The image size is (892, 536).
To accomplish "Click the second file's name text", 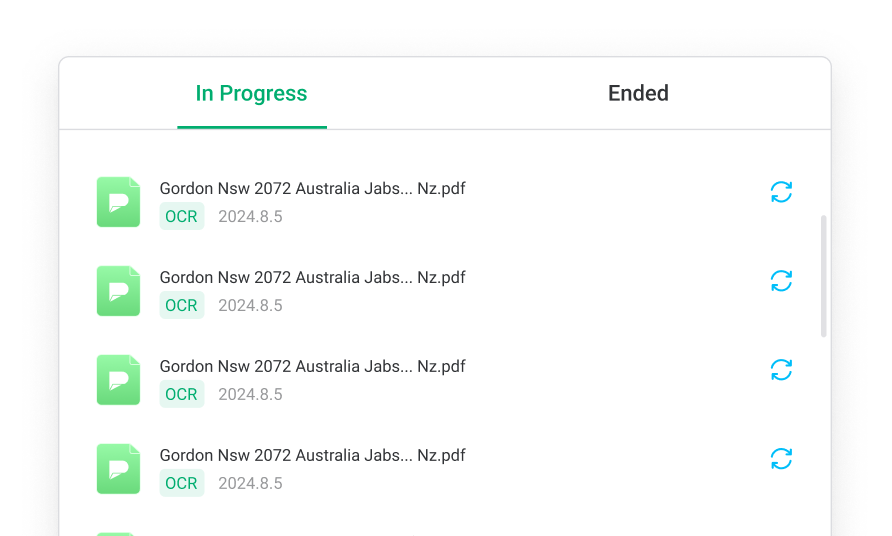I will click(312, 277).
